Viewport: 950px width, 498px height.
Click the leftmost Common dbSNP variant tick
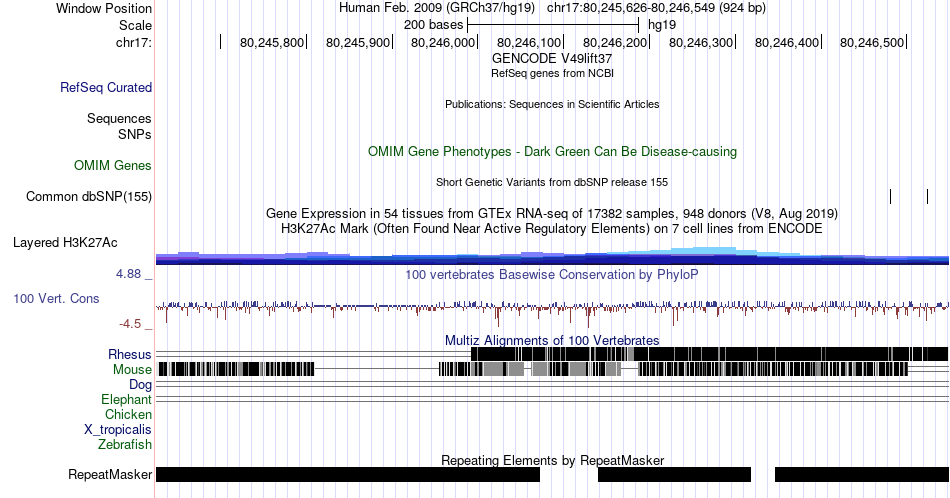tap(891, 196)
